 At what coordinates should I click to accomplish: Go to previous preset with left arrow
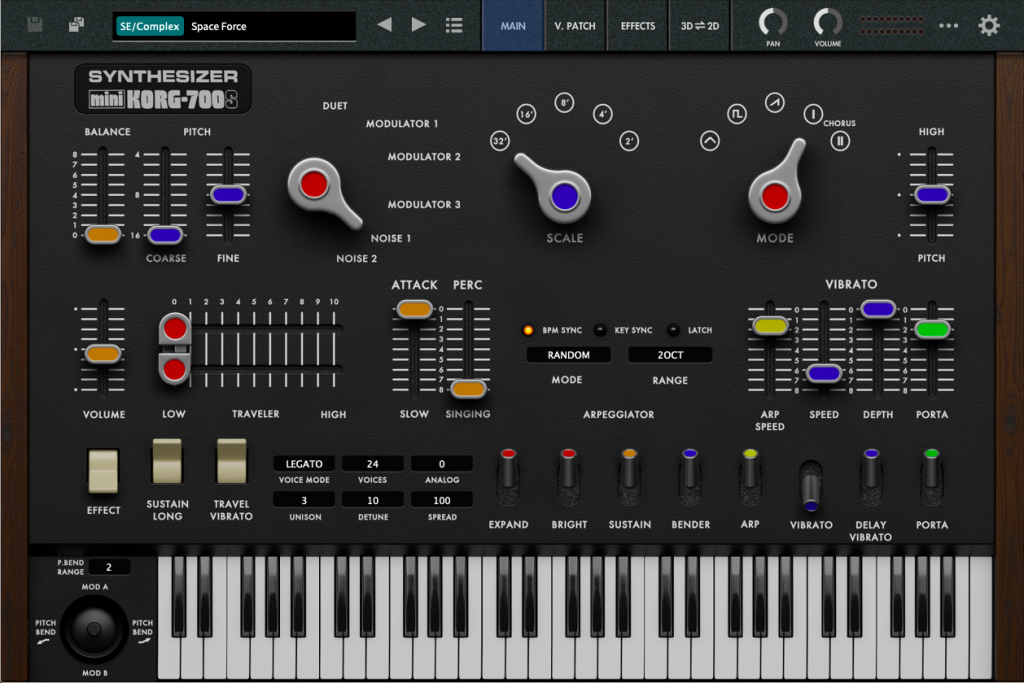[385, 25]
